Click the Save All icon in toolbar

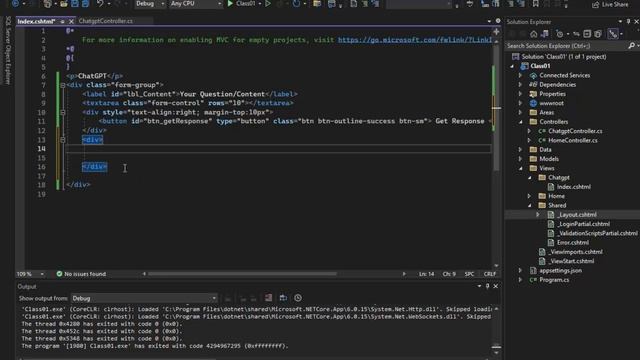coord(85,4)
